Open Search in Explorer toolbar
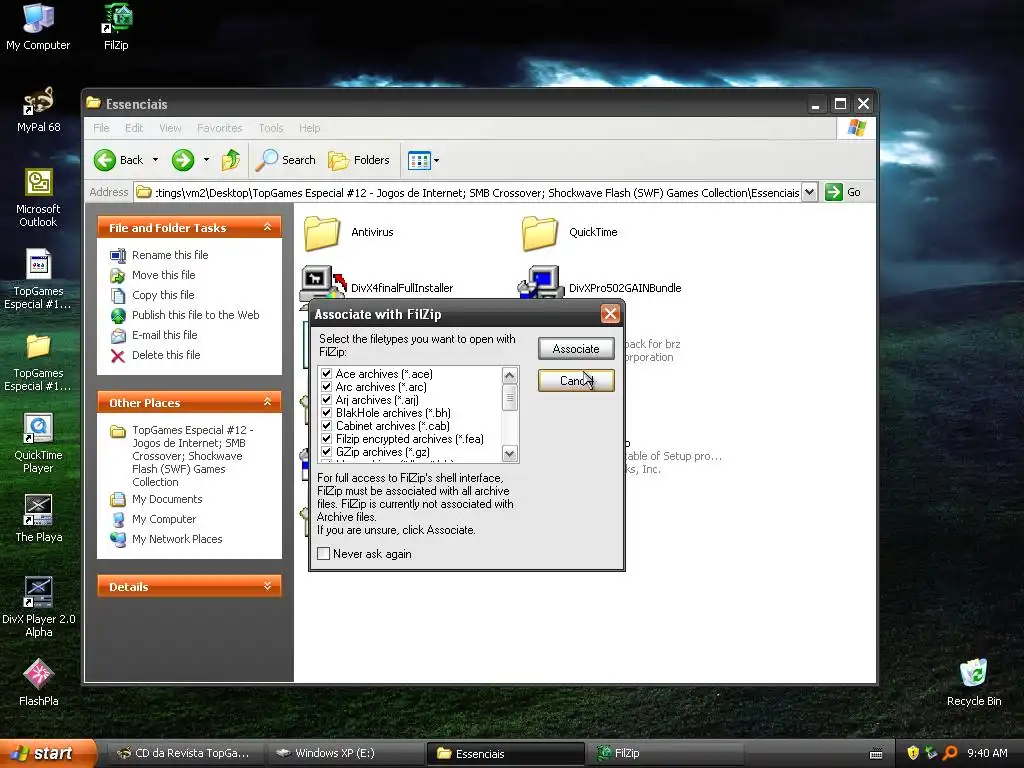1024x768 pixels. (x=285, y=160)
